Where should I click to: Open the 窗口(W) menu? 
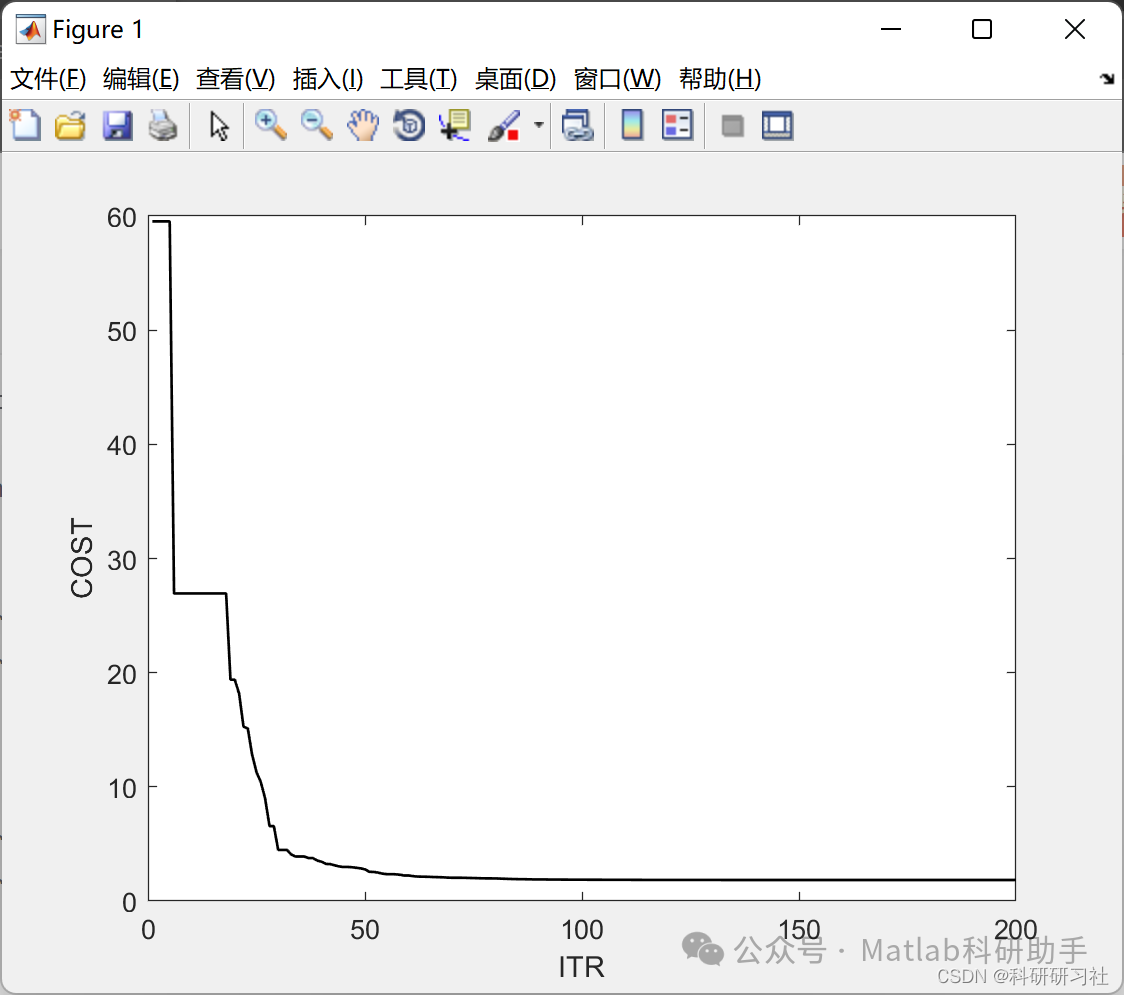pos(617,79)
